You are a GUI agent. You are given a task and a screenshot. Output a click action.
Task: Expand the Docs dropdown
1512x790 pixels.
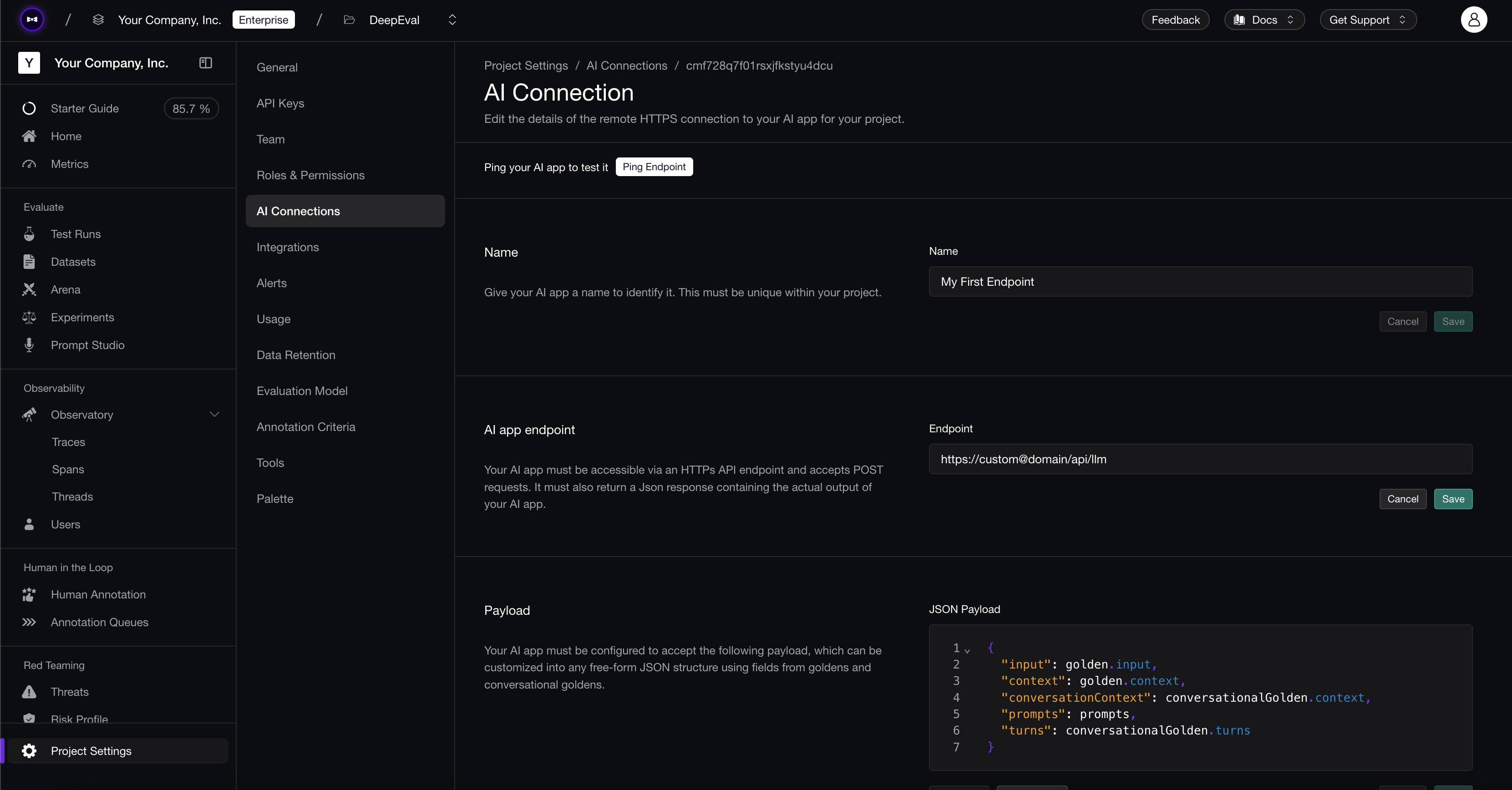(1264, 20)
